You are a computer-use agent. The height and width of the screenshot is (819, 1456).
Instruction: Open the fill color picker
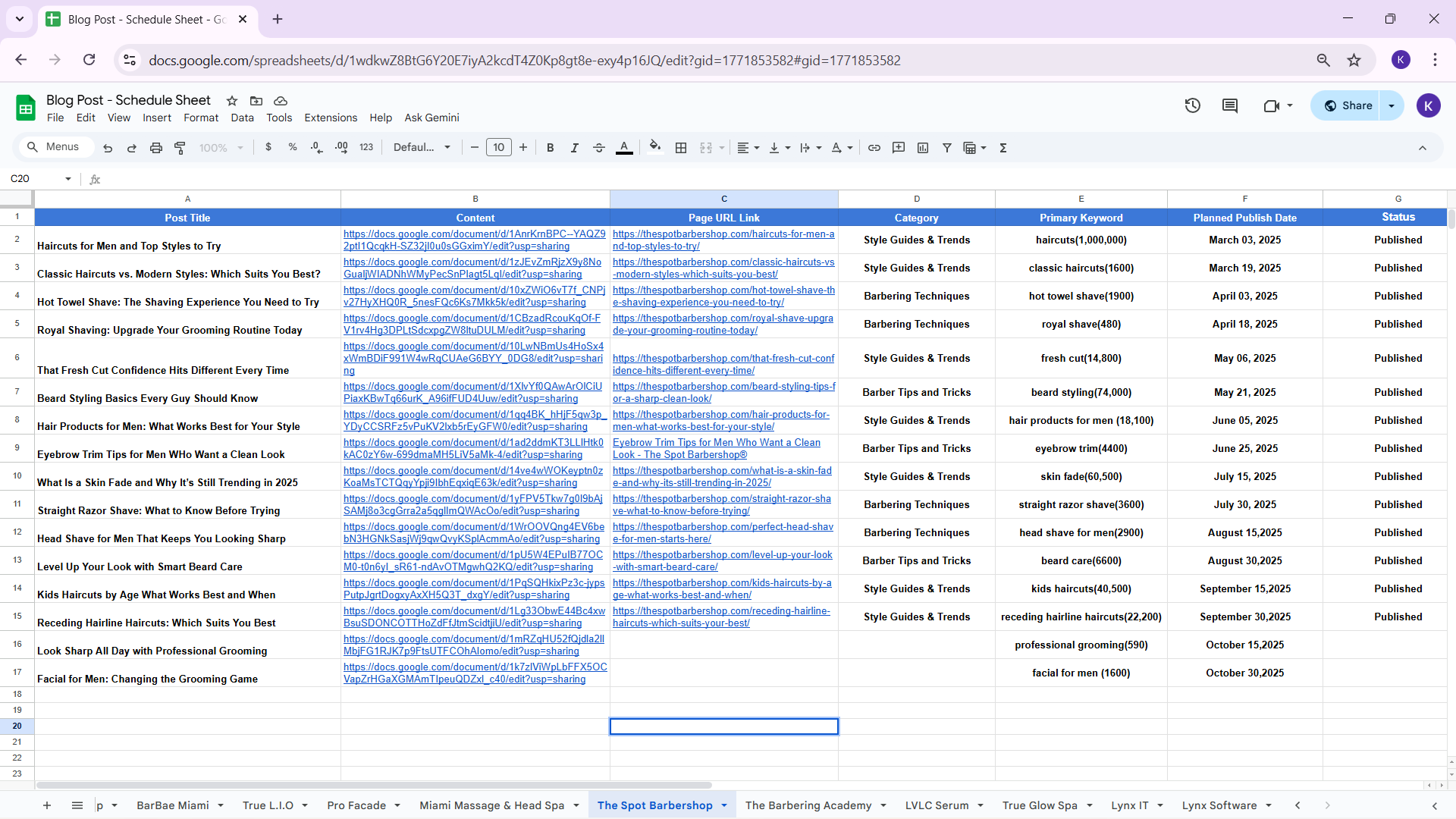pyautogui.click(x=655, y=148)
